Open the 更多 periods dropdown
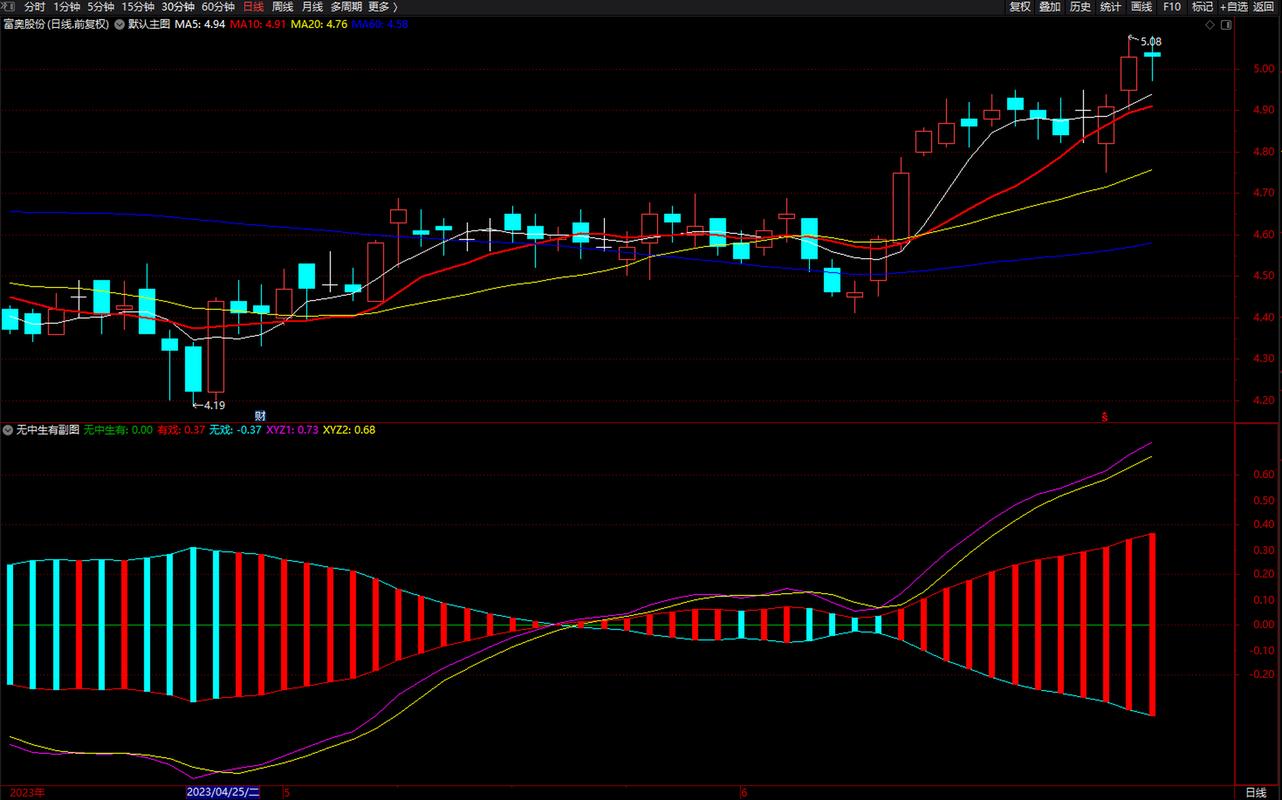 [383, 7]
